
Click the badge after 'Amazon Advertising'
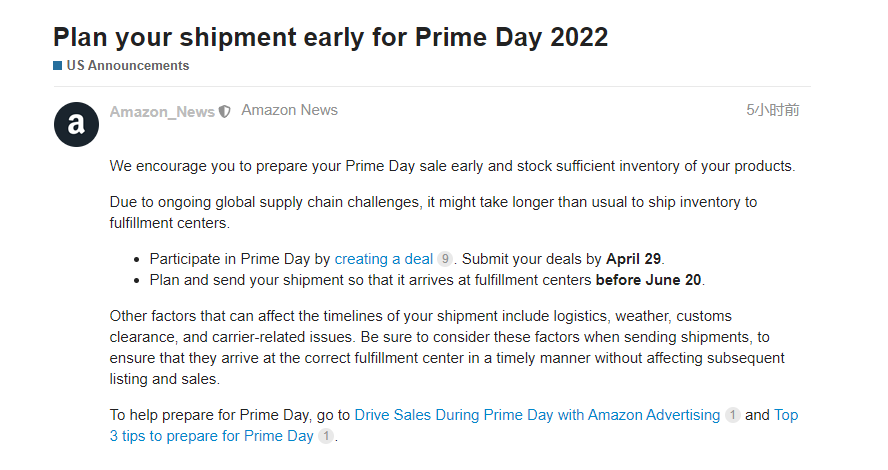[733, 415]
